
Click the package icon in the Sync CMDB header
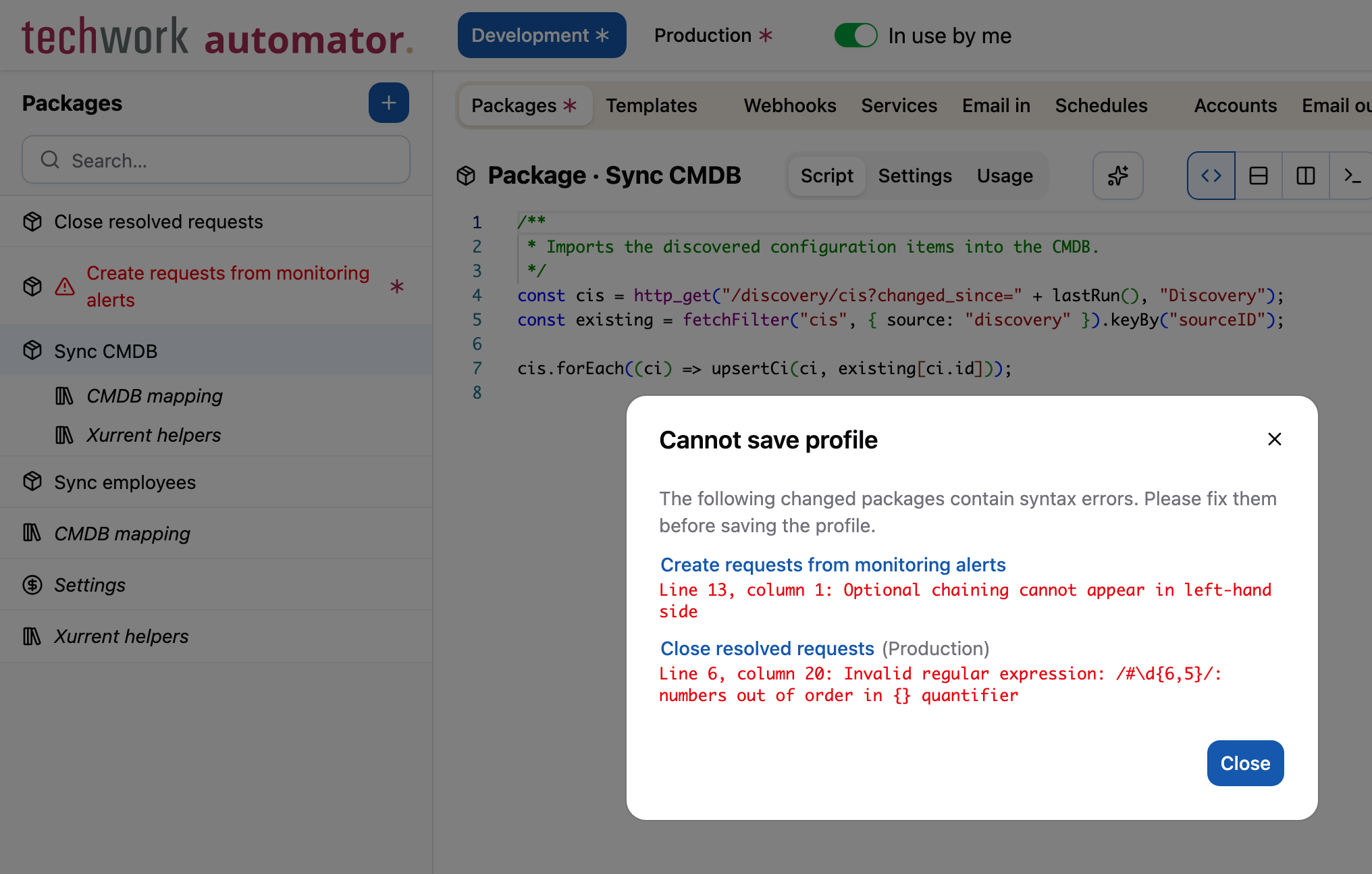[x=466, y=176]
